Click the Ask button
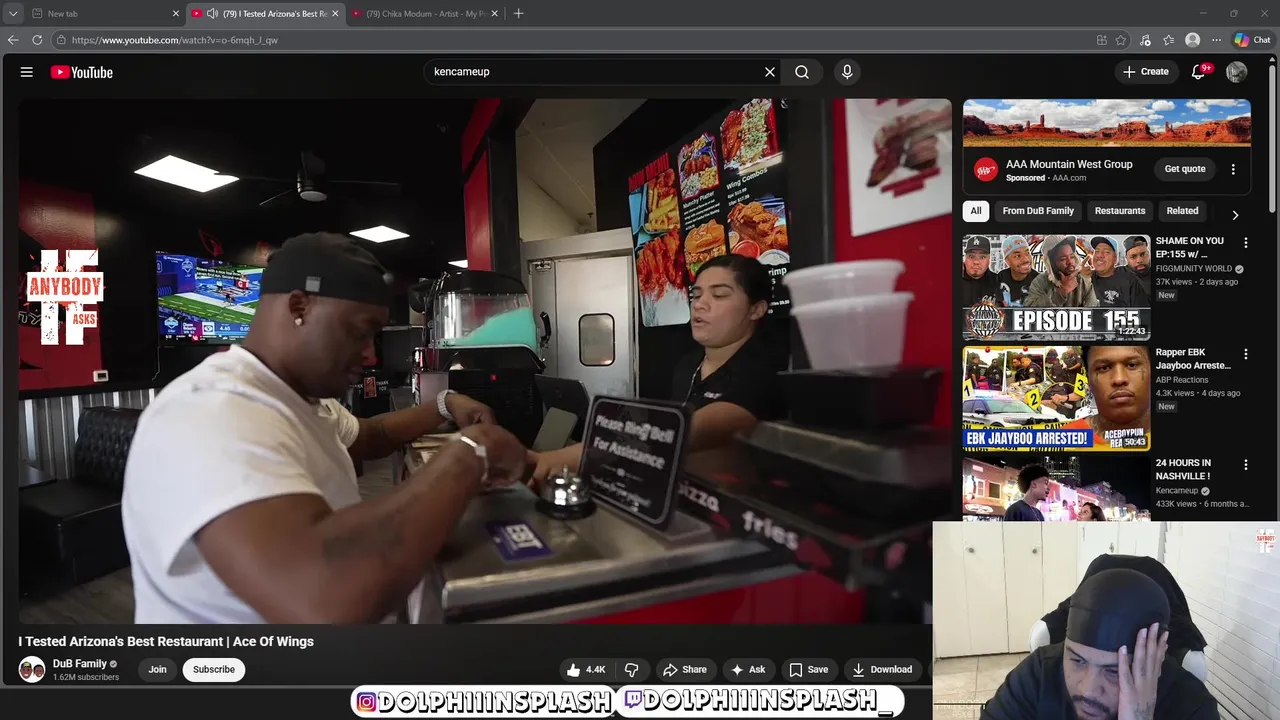The height and width of the screenshot is (720, 1280). click(x=748, y=670)
